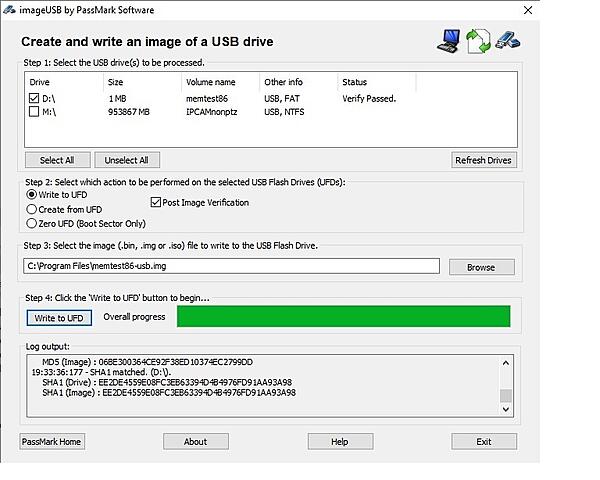Click the Exit button

(x=484, y=441)
